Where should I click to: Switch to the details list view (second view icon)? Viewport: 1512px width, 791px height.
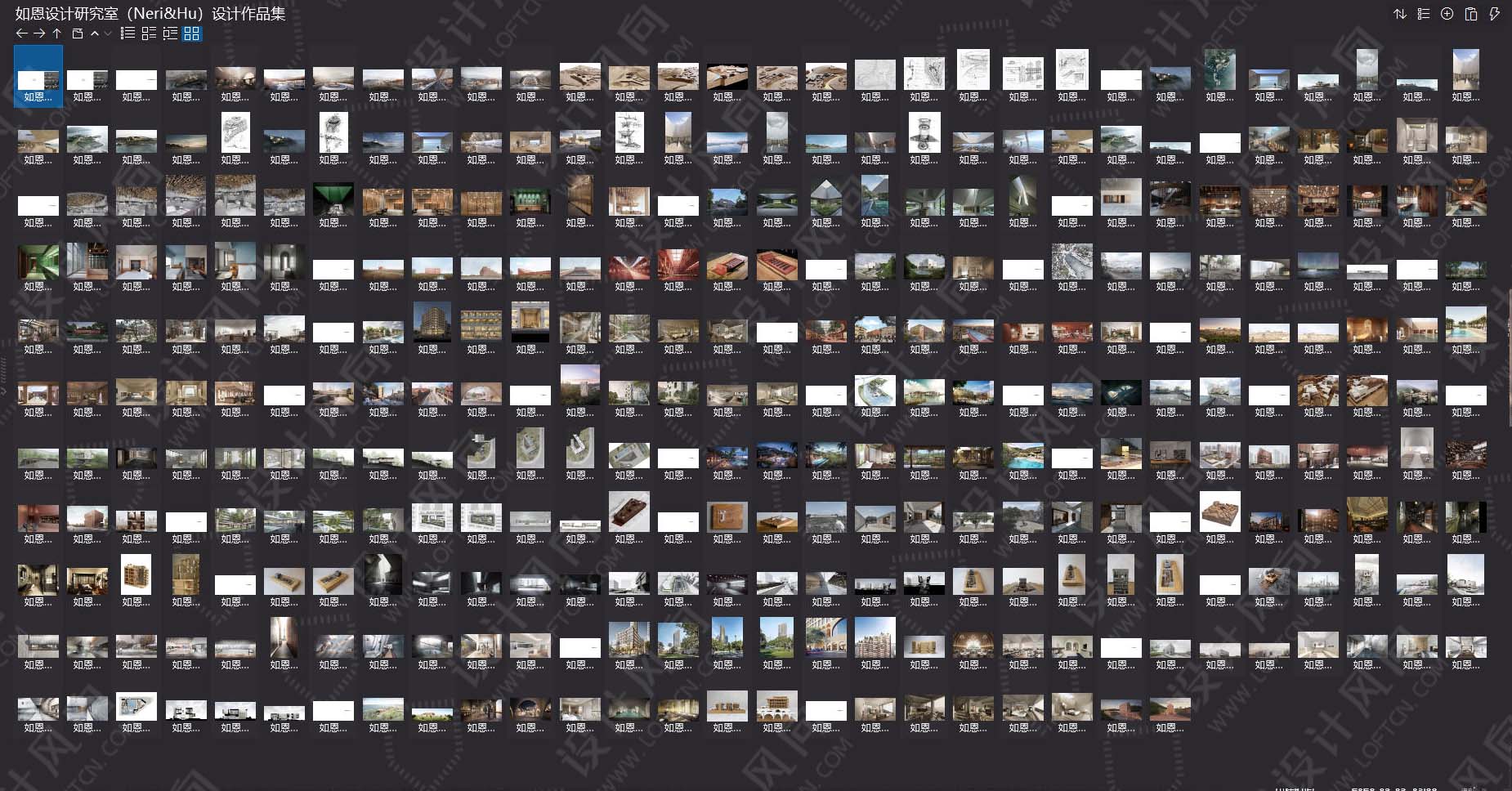click(x=149, y=34)
